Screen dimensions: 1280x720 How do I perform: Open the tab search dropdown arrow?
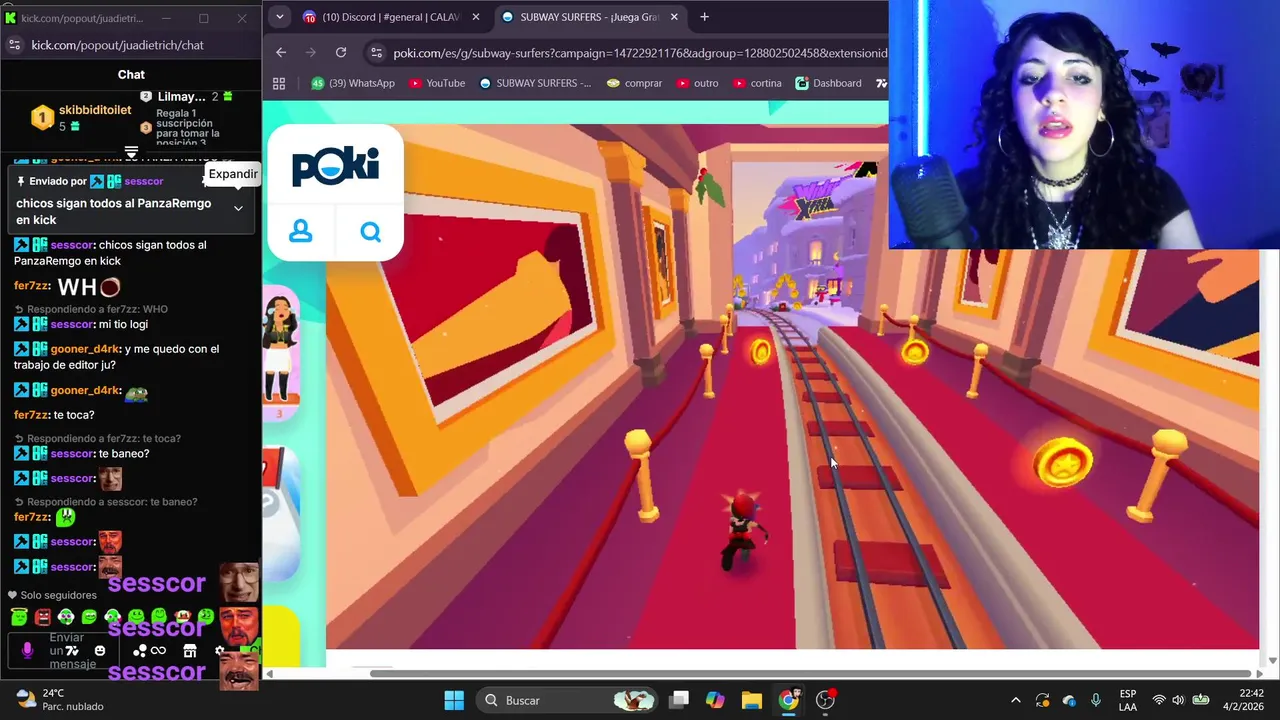coord(279,17)
